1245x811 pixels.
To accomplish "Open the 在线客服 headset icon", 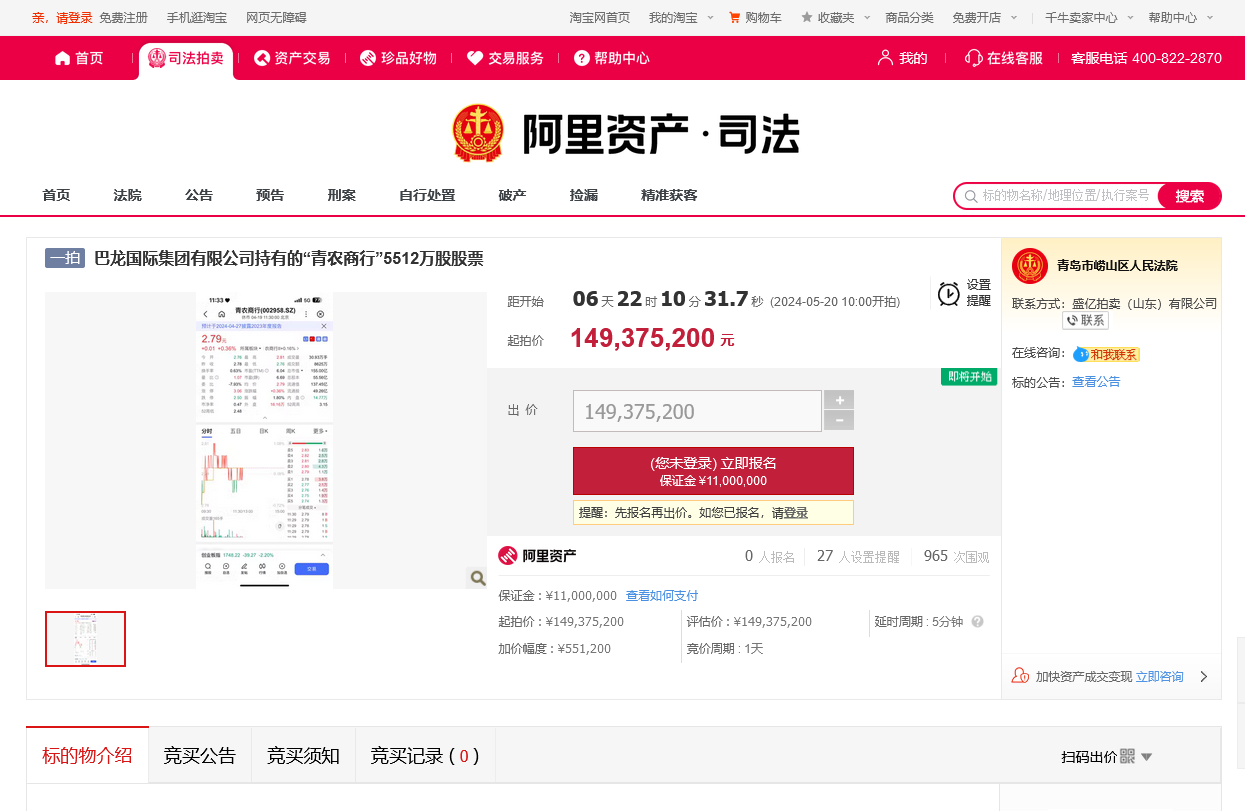I will point(973,58).
